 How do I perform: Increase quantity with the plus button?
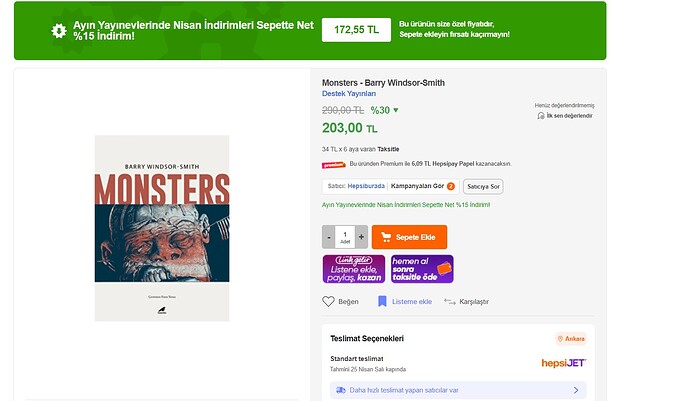pyautogui.click(x=361, y=237)
